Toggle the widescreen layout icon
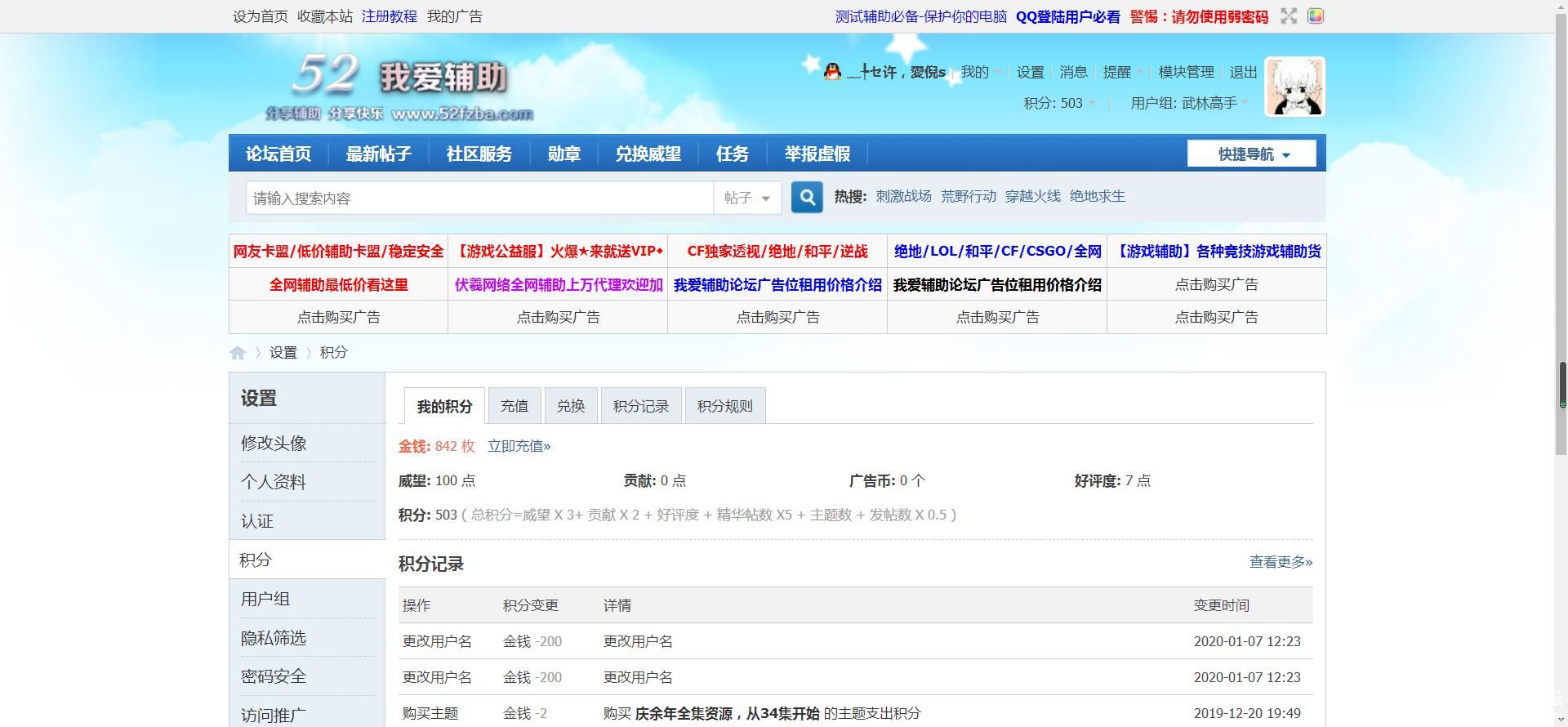The width and height of the screenshot is (1568, 727). pyautogui.click(x=1289, y=16)
